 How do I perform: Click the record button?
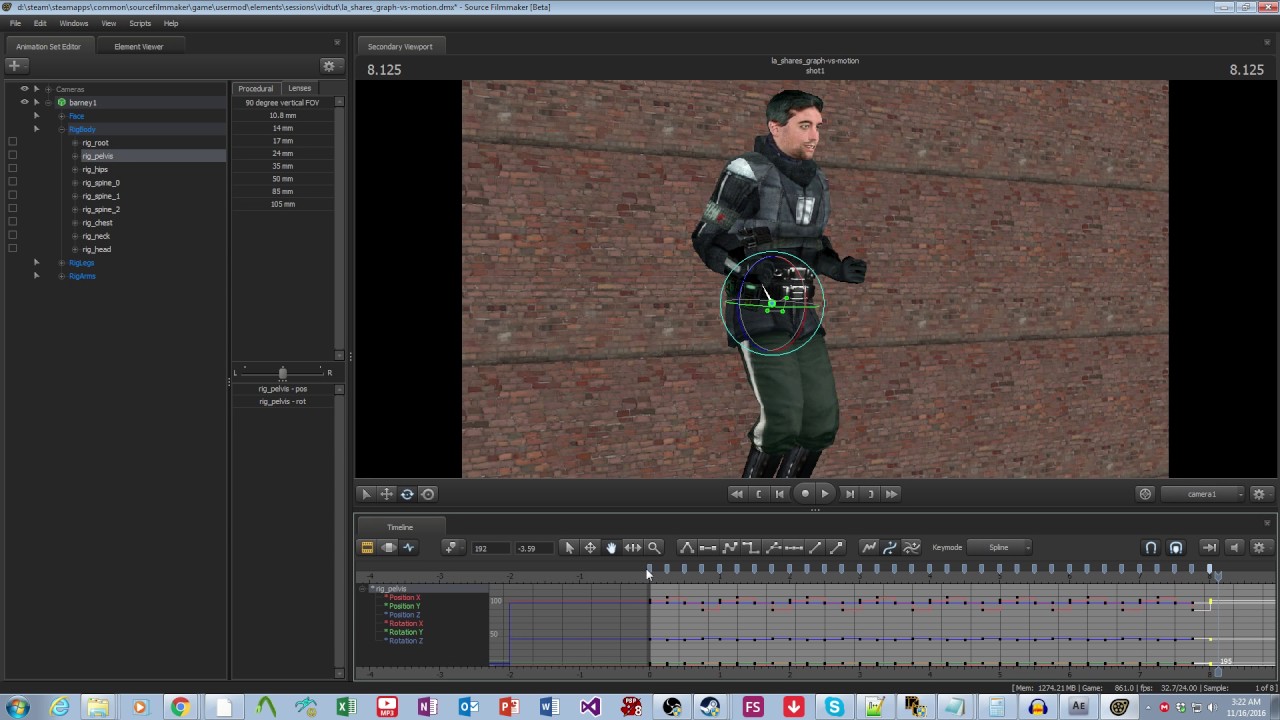coord(805,494)
